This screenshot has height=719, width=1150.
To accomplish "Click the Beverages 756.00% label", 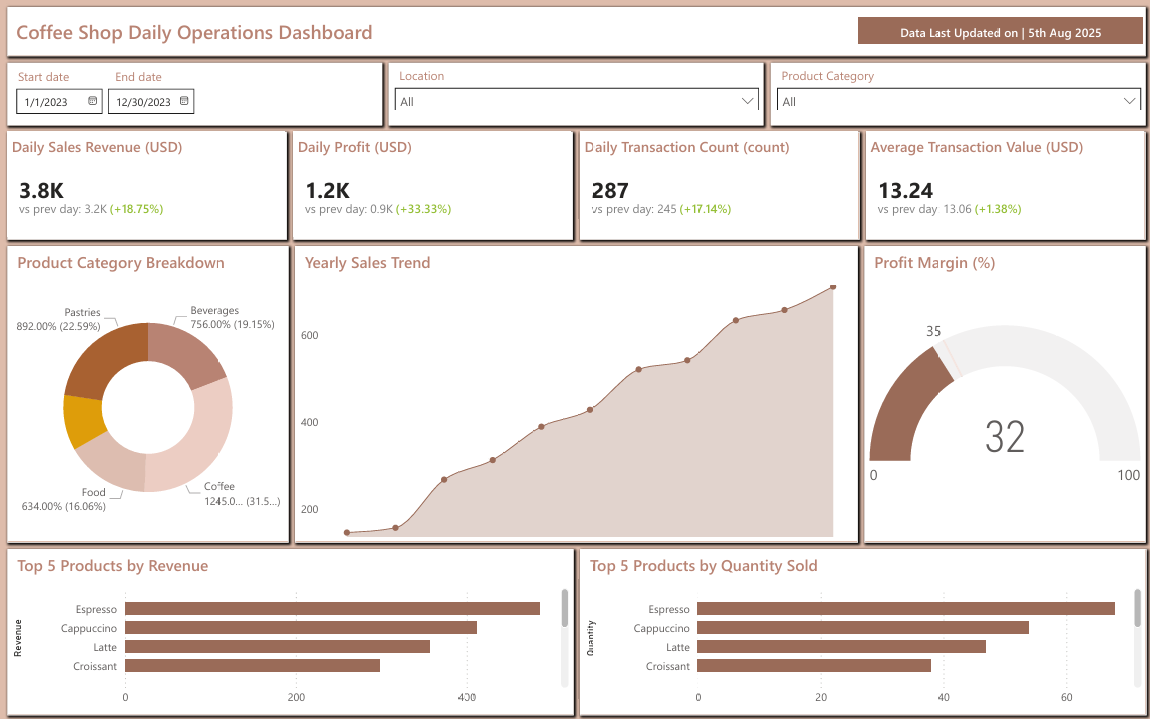I will (232, 318).
